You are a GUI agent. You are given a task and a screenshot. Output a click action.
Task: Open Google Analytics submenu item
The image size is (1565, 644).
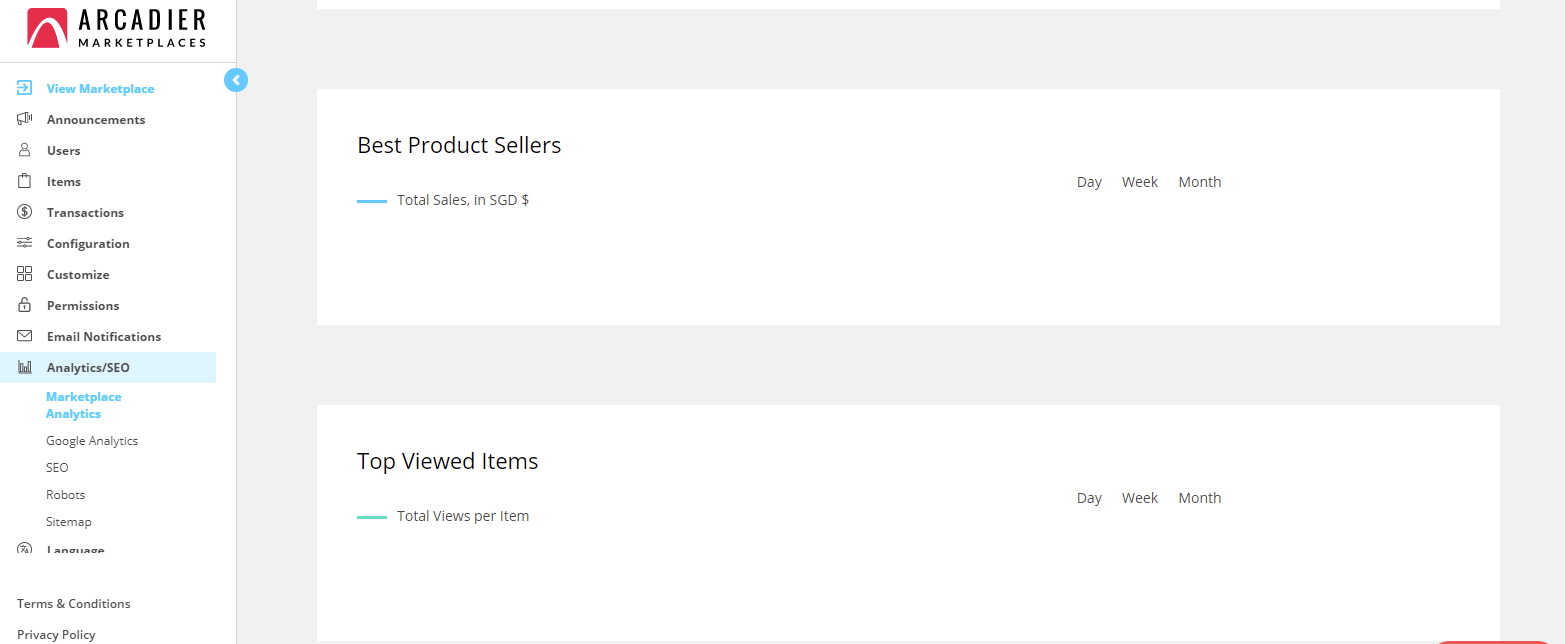[92, 441]
